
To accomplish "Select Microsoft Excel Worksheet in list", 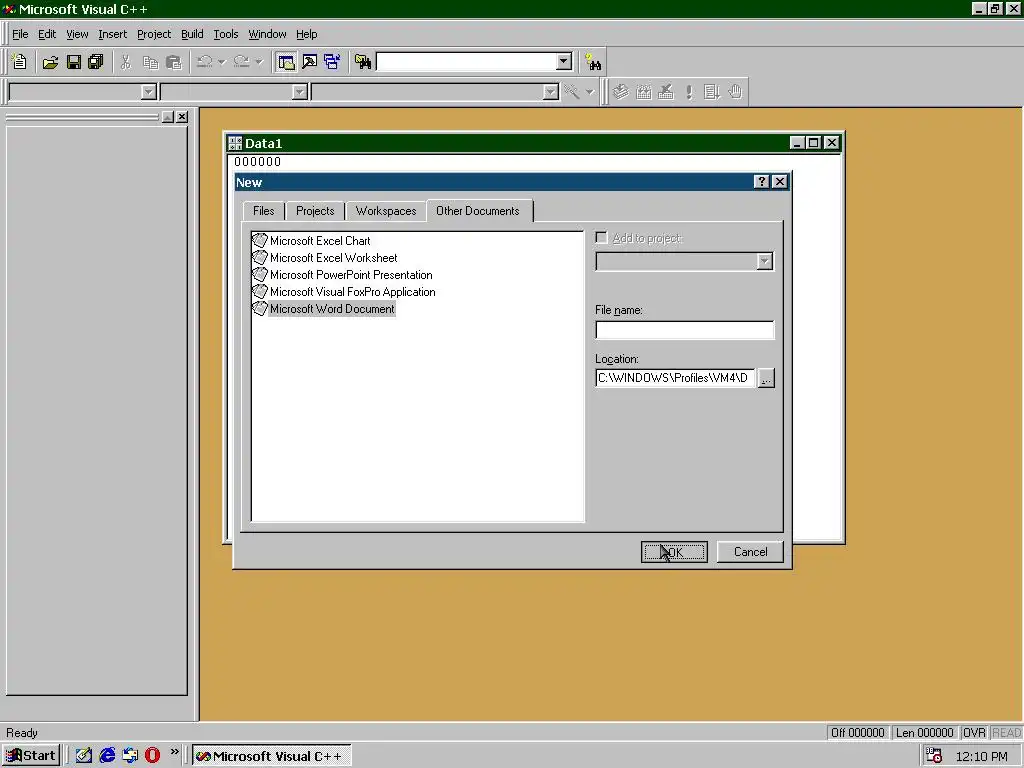I will (x=333, y=258).
